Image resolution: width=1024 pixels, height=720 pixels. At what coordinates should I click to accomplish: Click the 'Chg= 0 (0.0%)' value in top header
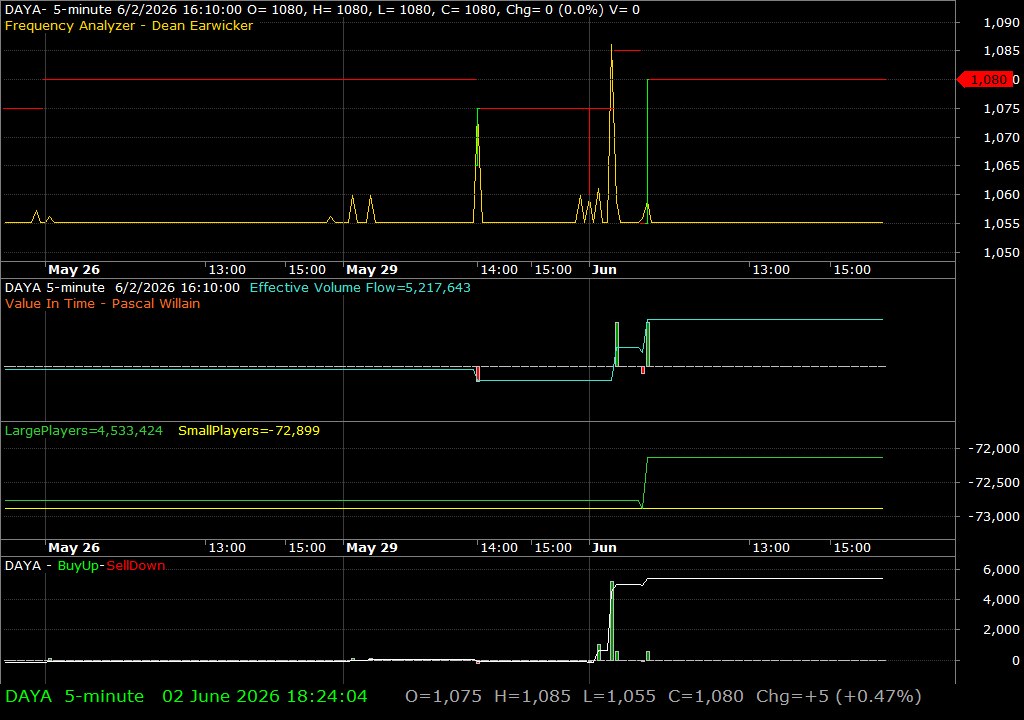554,10
